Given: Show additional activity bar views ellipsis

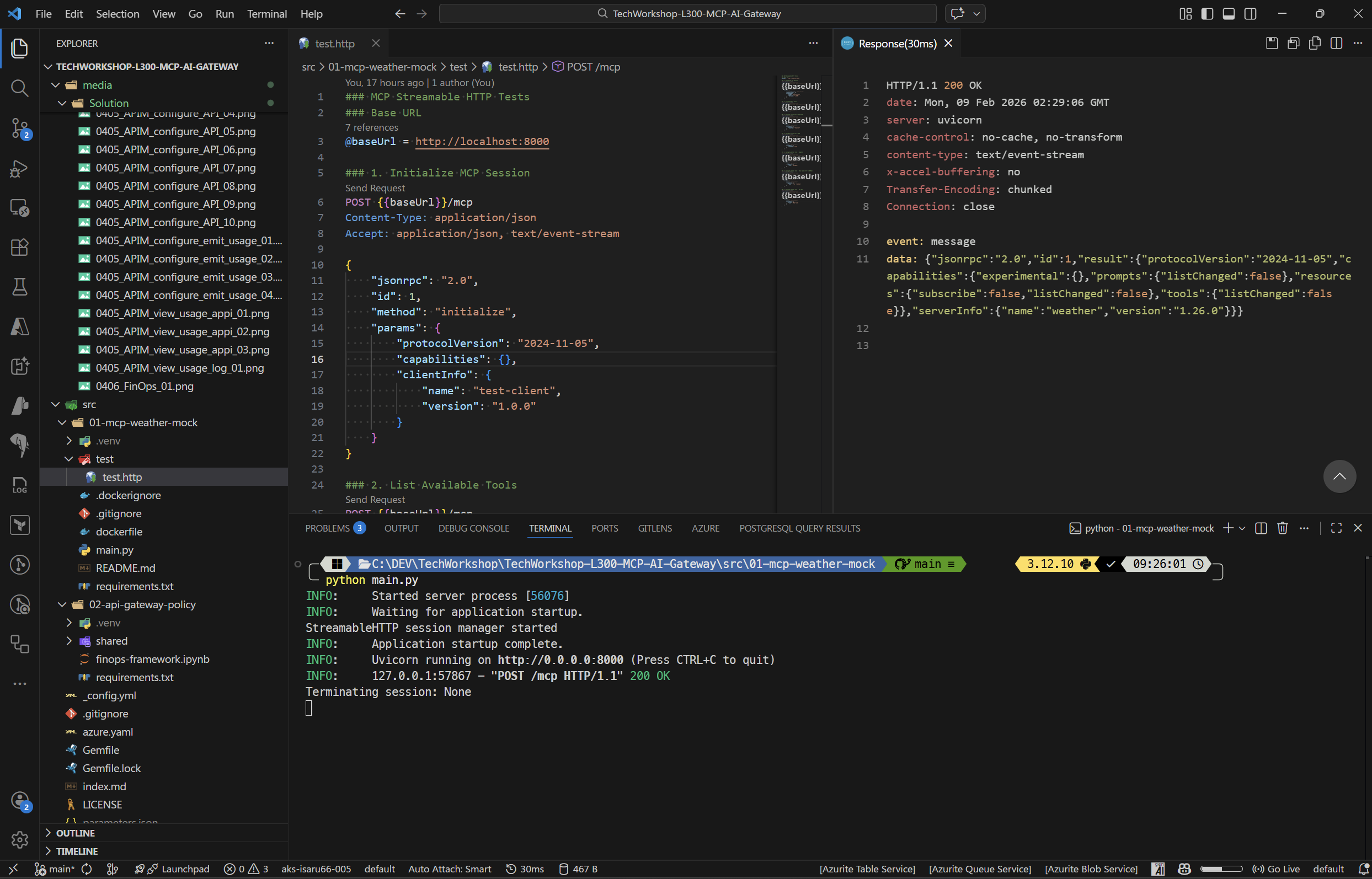Looking at the screenshot, I should point(19,683).
